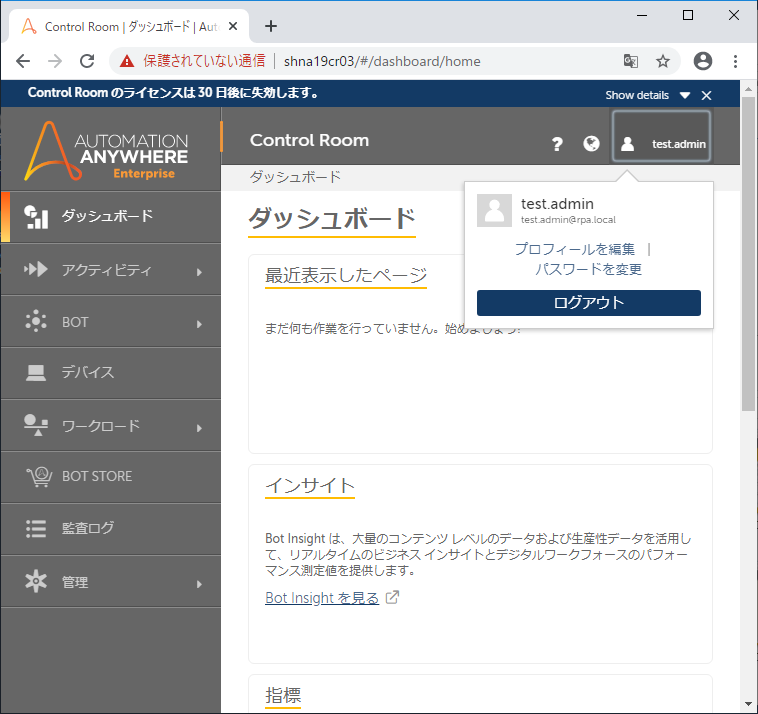
Task: Click the プロフィールを編集 link
Action: [575, 249]
